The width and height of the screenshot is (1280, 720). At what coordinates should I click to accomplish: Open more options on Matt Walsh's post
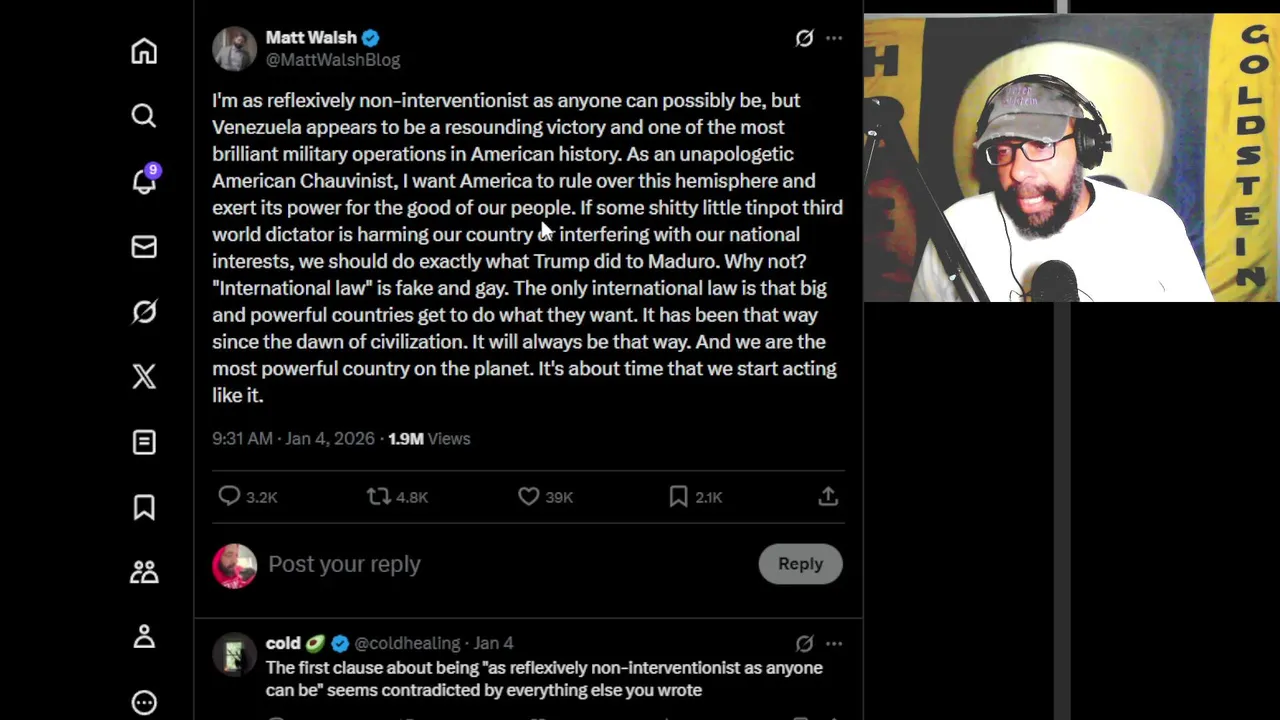coord(834,38)
